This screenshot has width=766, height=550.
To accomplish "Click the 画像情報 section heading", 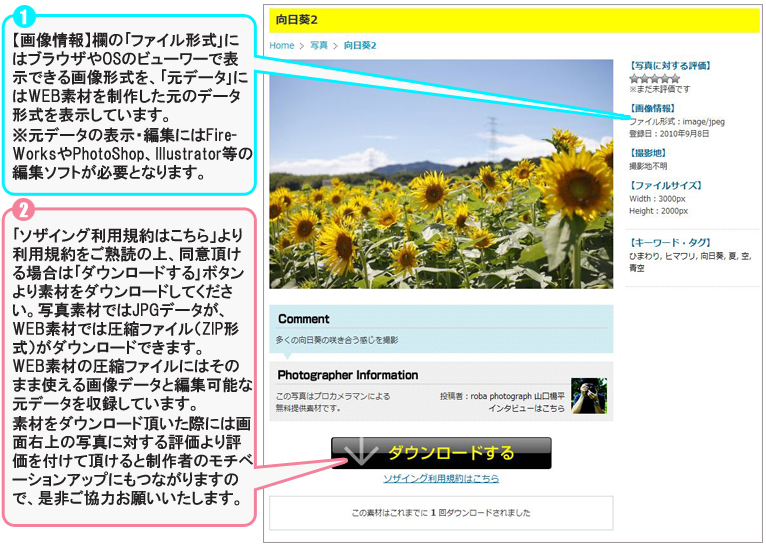I will 652,108.
